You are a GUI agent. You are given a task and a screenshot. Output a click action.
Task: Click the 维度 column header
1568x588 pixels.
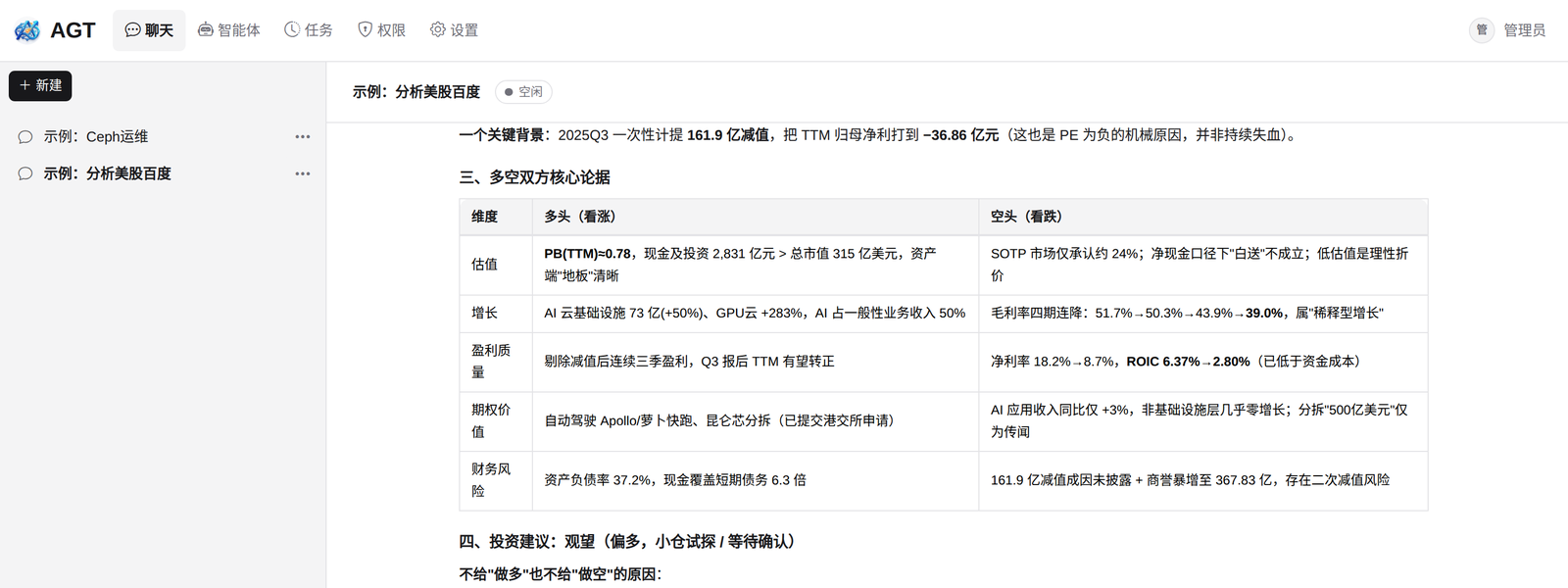496,217
